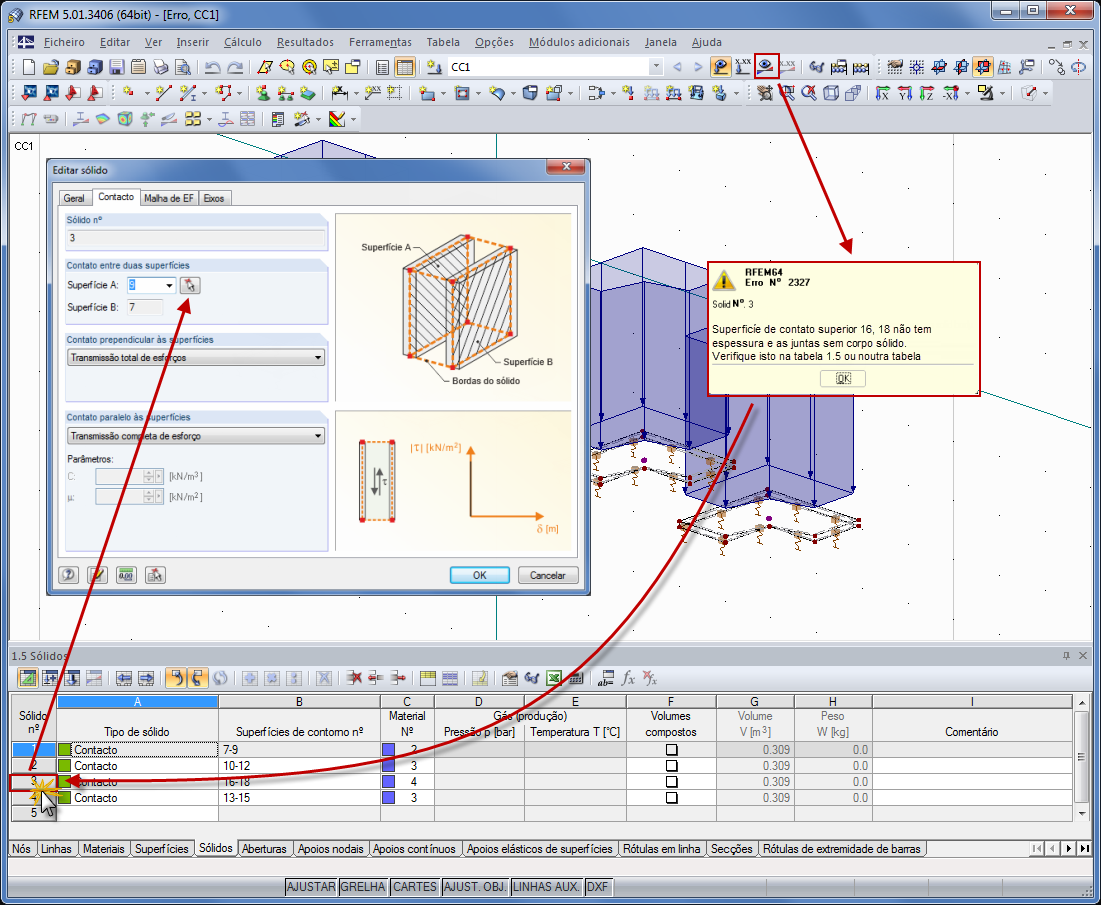This screenshot has height=905, width=1101.
Task: Click Cancelar in the Editar sólido dialog
Action: pyautogui.click(x=548, y=575)
